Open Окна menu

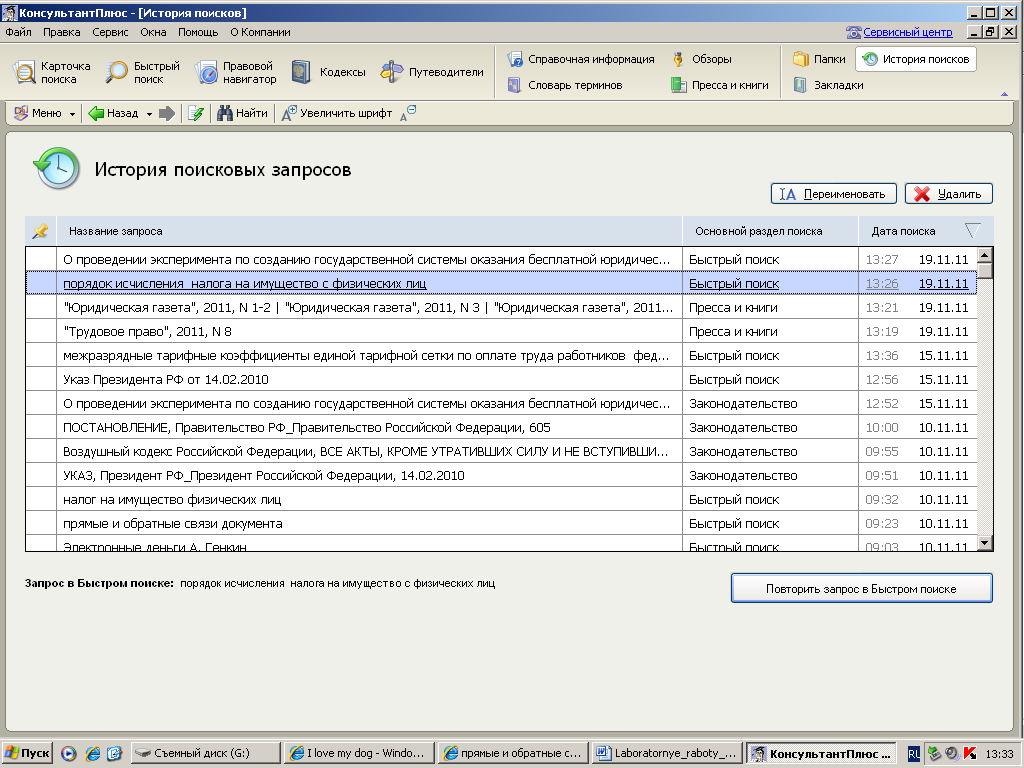click(x=153, y=32)
